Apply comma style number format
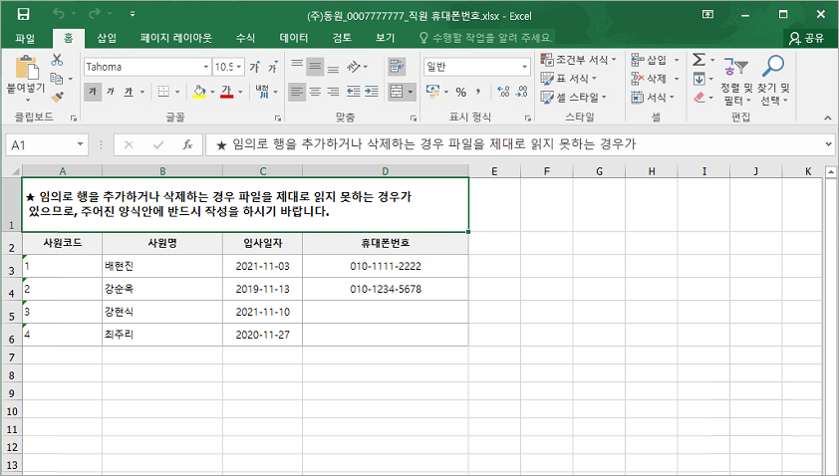 (478, 92)
